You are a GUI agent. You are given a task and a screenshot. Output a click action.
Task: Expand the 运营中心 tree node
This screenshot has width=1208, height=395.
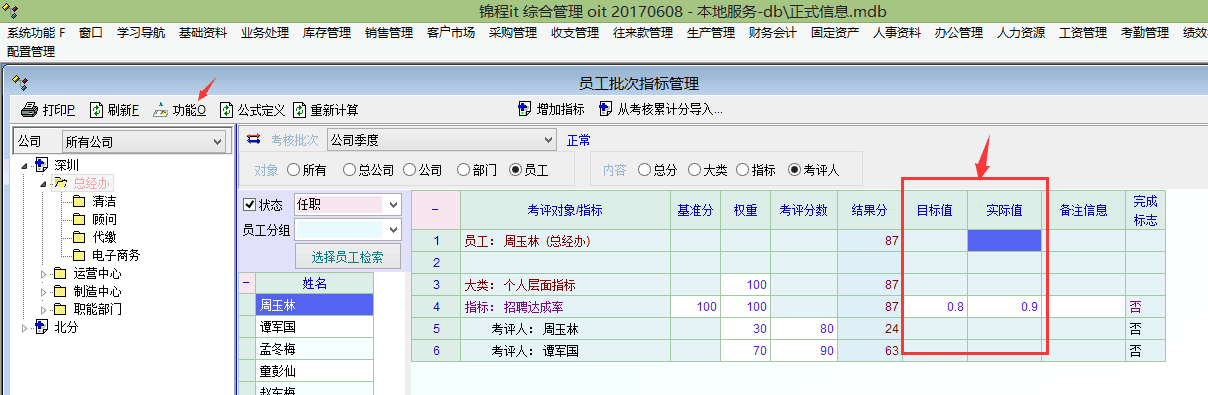[43, 273]
